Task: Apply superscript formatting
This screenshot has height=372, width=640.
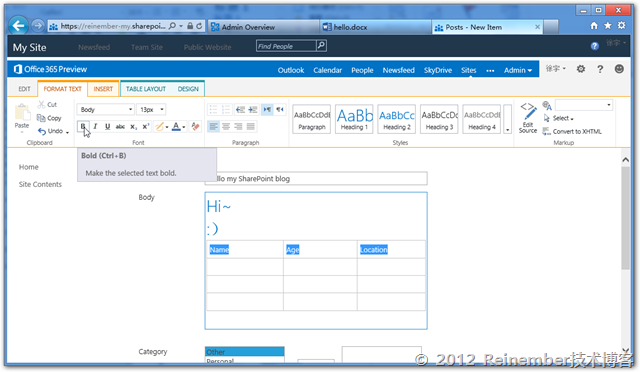Action: tap(146, 127)
